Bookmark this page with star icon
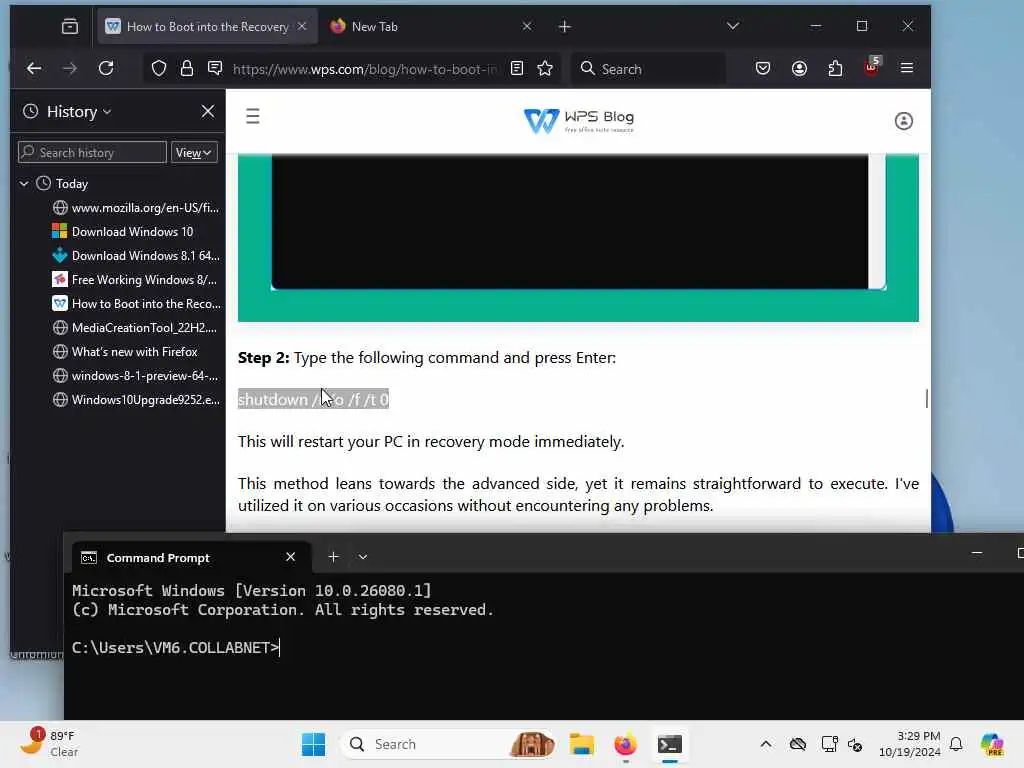Screen dimensions: 1024x768 (545, 68)
